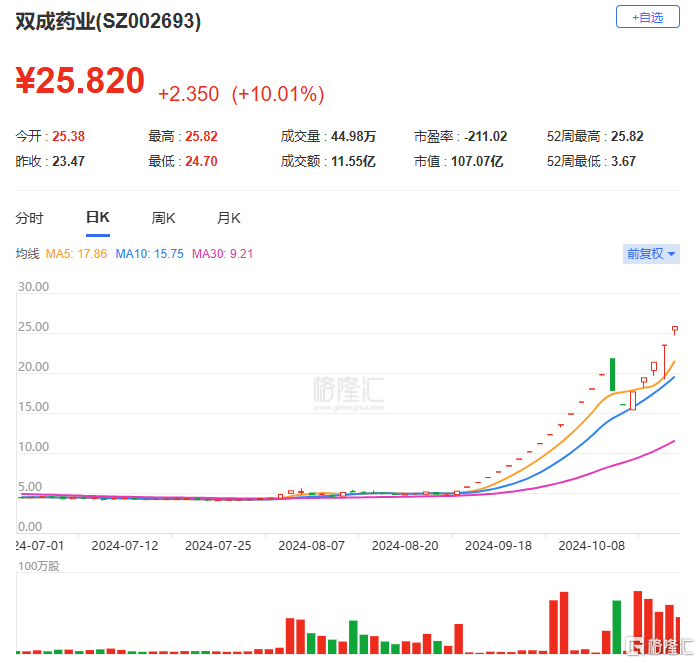The height and width of the screenshot is (663, 700).
Task: Open the 前复权 adjustment dropdown
Action: click(x=651, y=254)
